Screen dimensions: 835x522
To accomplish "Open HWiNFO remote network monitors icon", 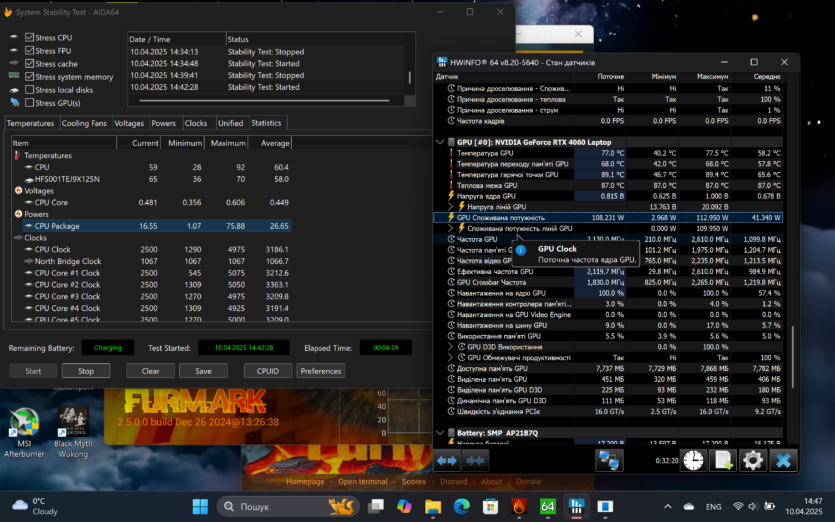I will point(609,460).
